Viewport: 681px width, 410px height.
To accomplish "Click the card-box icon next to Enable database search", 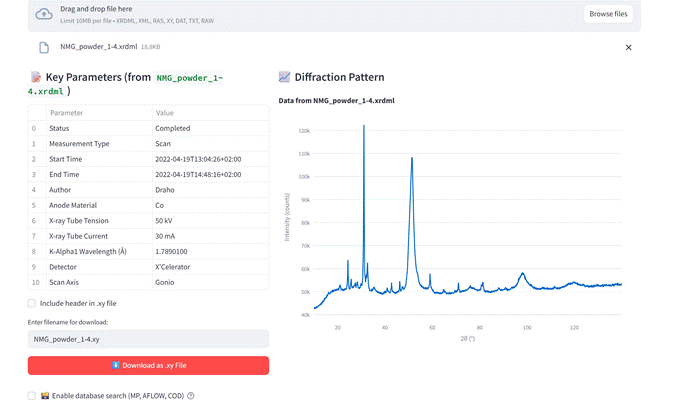I will [45, 396].
